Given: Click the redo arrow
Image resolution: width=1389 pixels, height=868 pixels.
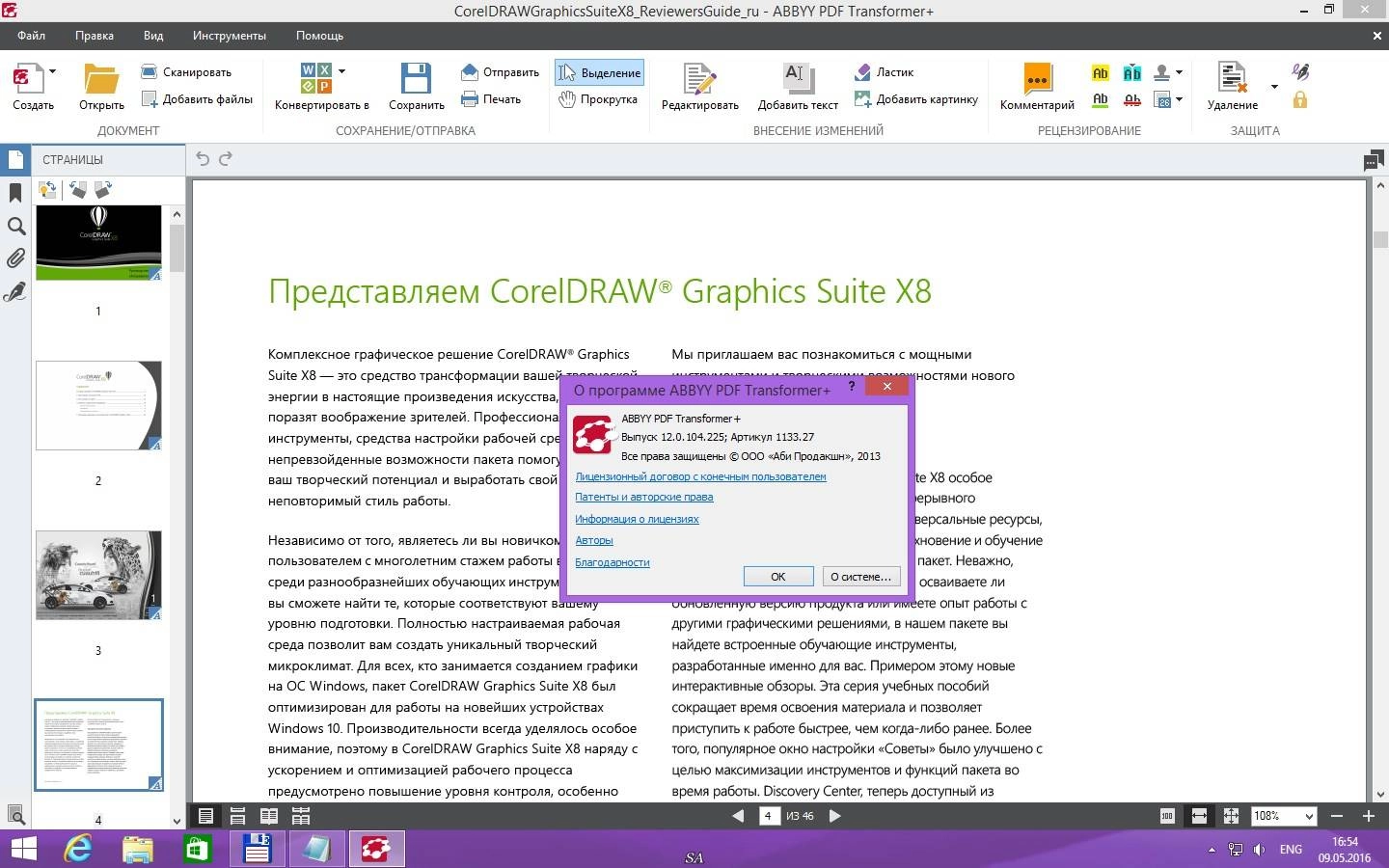Looking at the screenshot, I should [226, 158].
